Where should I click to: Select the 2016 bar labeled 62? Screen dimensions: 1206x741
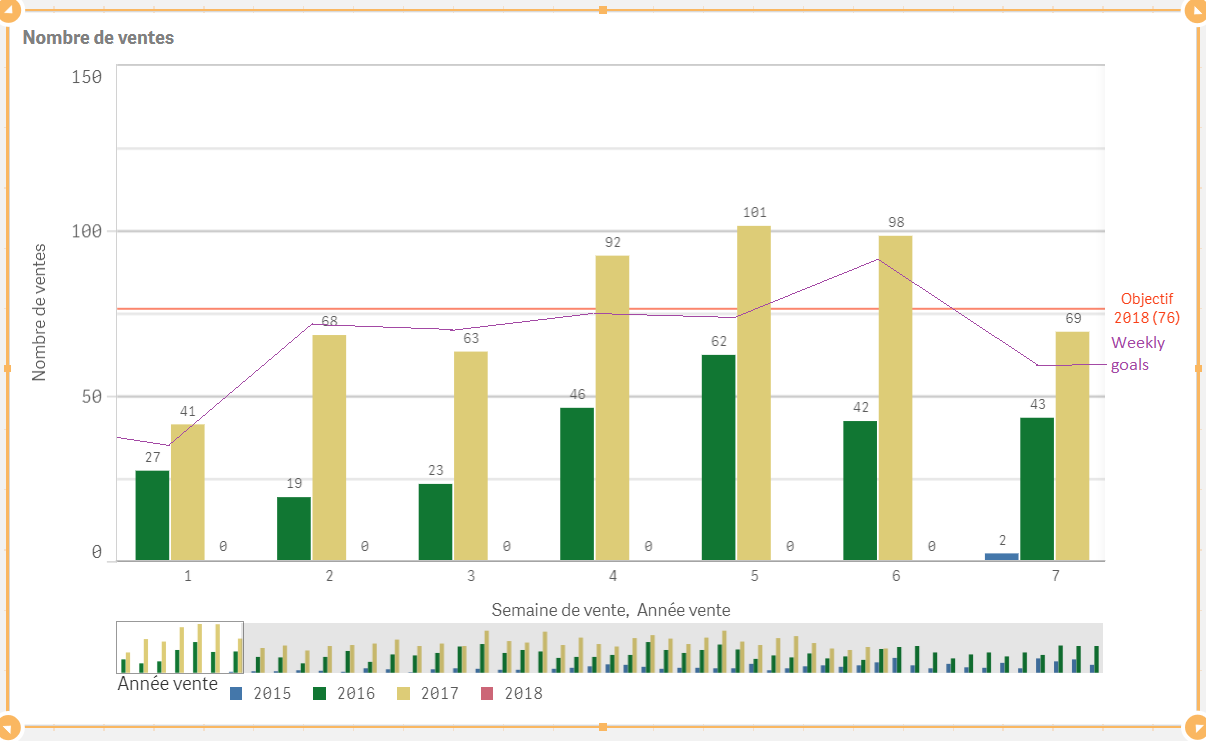tap(719, 458)
